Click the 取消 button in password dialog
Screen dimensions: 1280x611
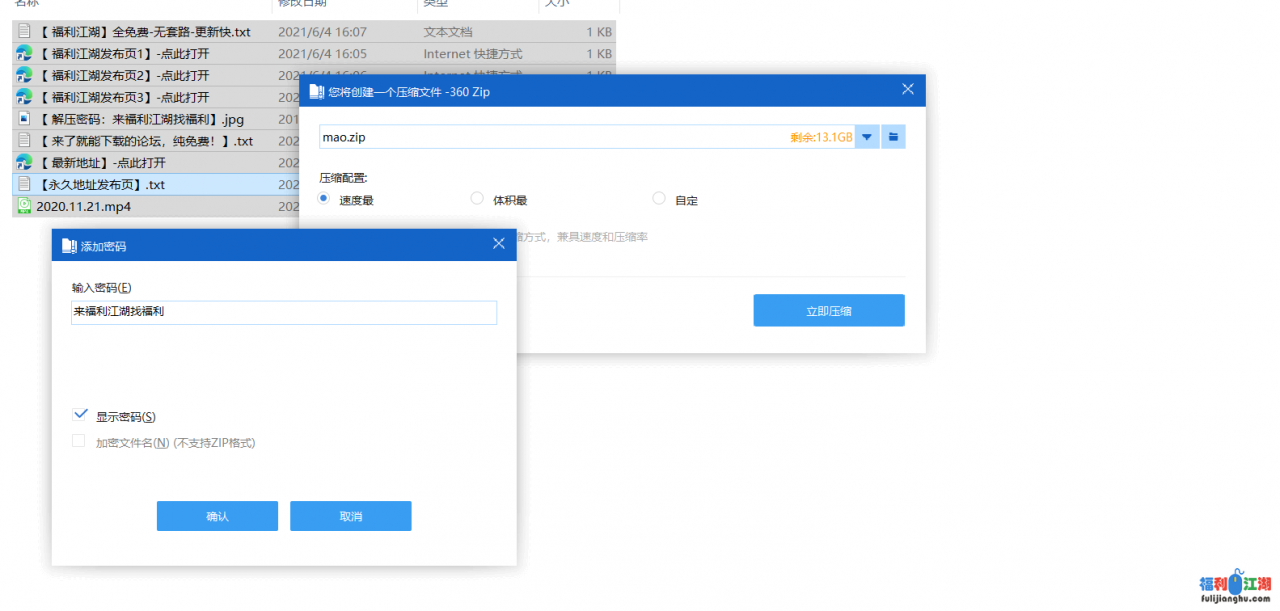pyautogui.click(x=350, y=516)
